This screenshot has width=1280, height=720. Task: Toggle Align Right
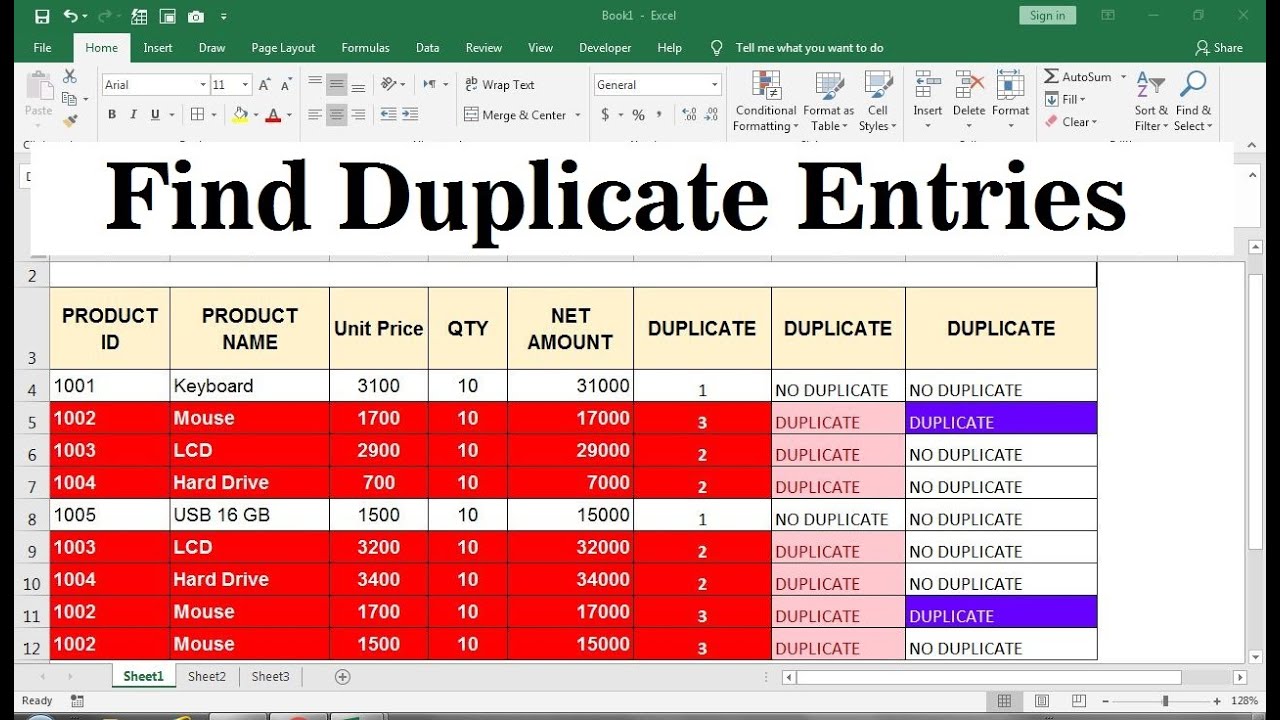pyautogui.click(x=358, y=115)
